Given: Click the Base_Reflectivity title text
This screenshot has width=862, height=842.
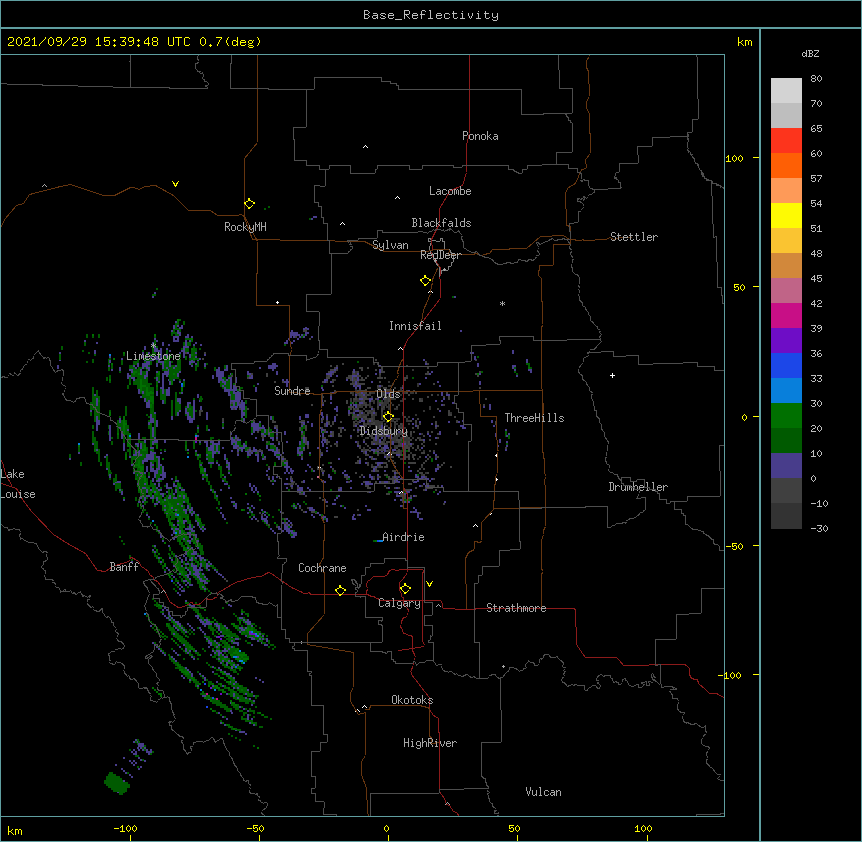Looking at the screenshot, I should point(431,15).
